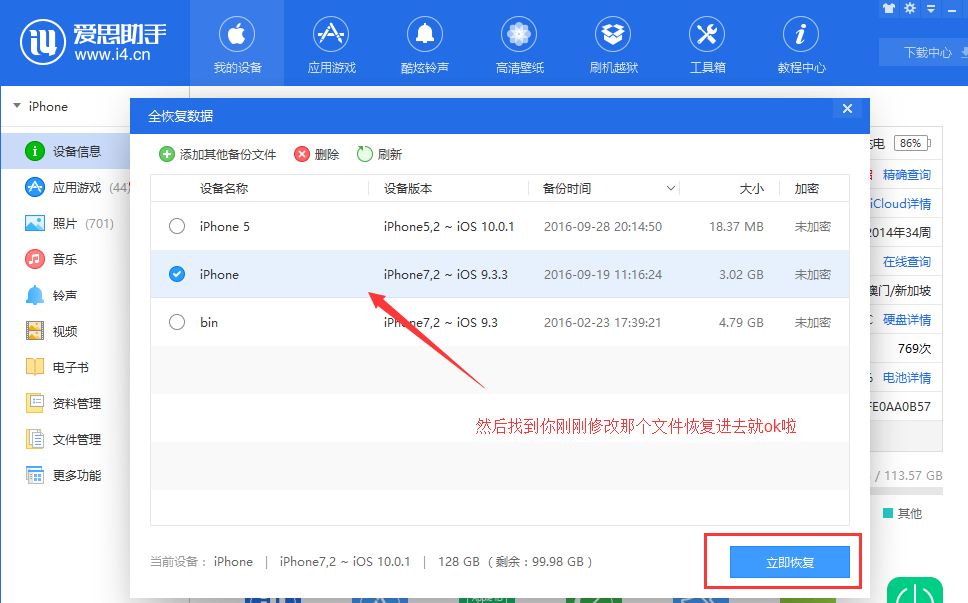Screen dimensions: 968x603
Task: Click the red 删除 delete icon
Action: pos(301,154)
